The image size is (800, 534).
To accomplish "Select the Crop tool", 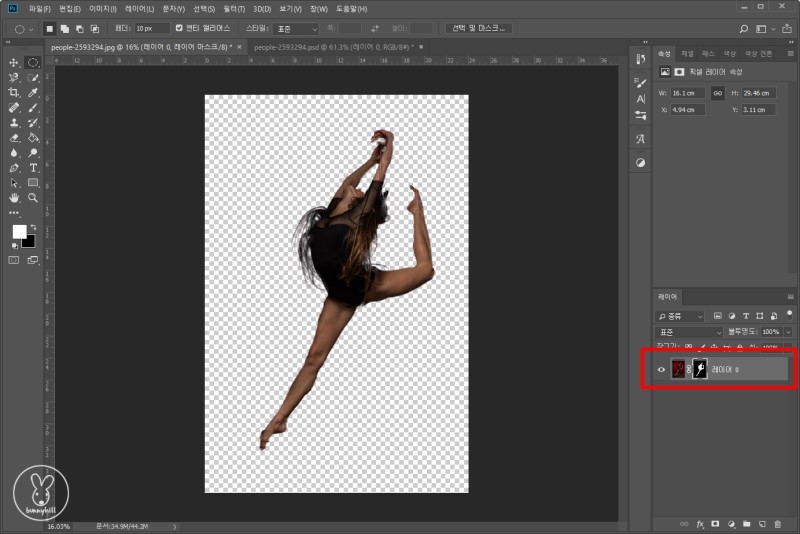I will point(14,91).
